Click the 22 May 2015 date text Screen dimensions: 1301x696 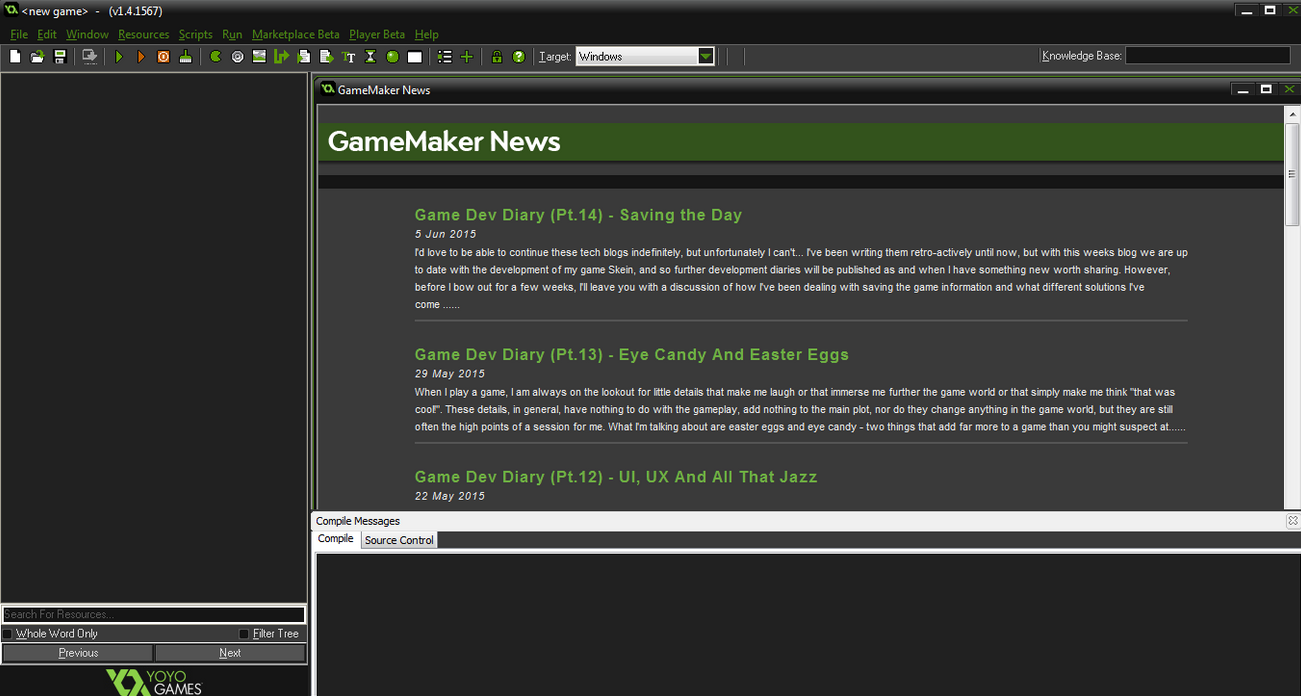point(450,496)
